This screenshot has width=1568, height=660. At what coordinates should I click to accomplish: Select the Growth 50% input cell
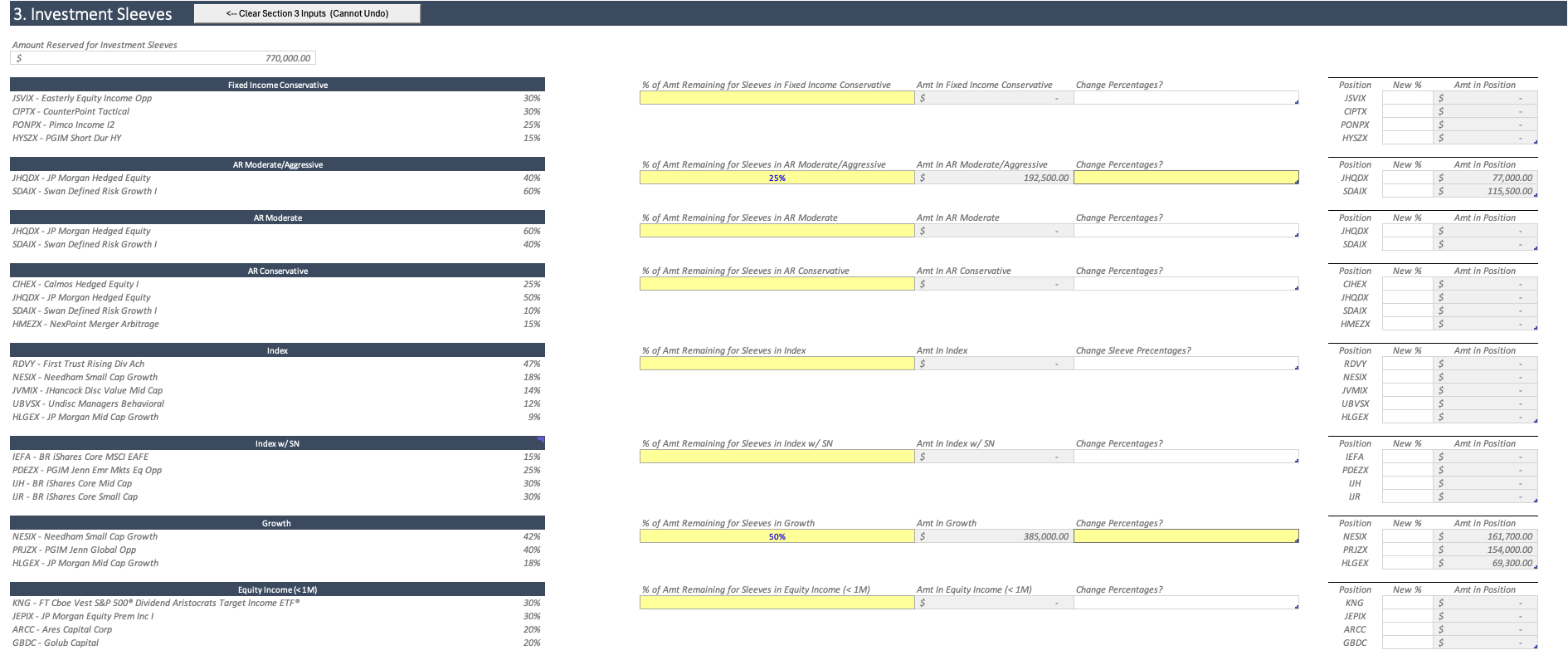tap(777, 536)
